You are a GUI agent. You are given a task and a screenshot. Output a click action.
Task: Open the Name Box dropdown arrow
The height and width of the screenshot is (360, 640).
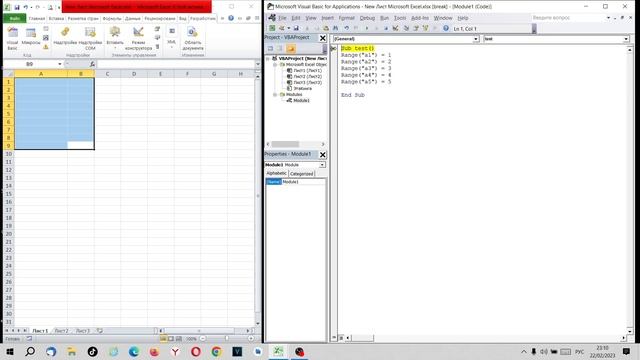click(60, 64)
